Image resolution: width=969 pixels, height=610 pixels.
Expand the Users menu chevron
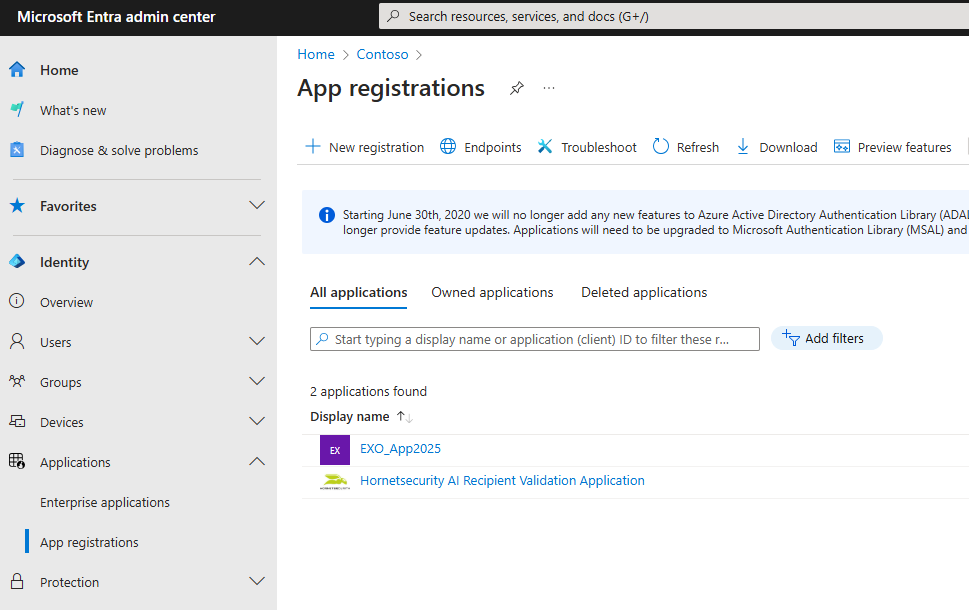click(257, 341)
